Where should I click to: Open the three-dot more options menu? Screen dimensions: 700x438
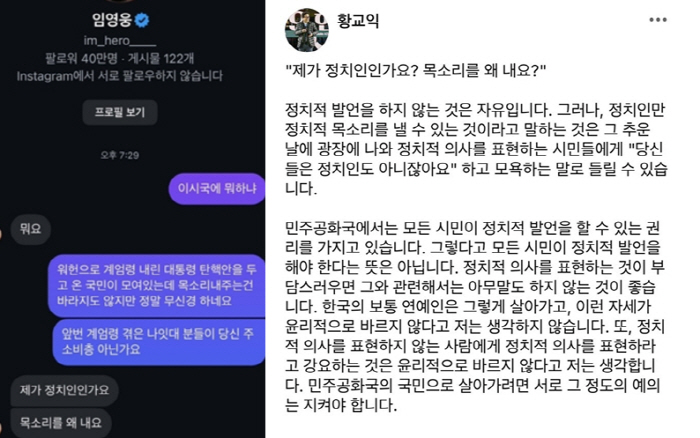[658, 20]
